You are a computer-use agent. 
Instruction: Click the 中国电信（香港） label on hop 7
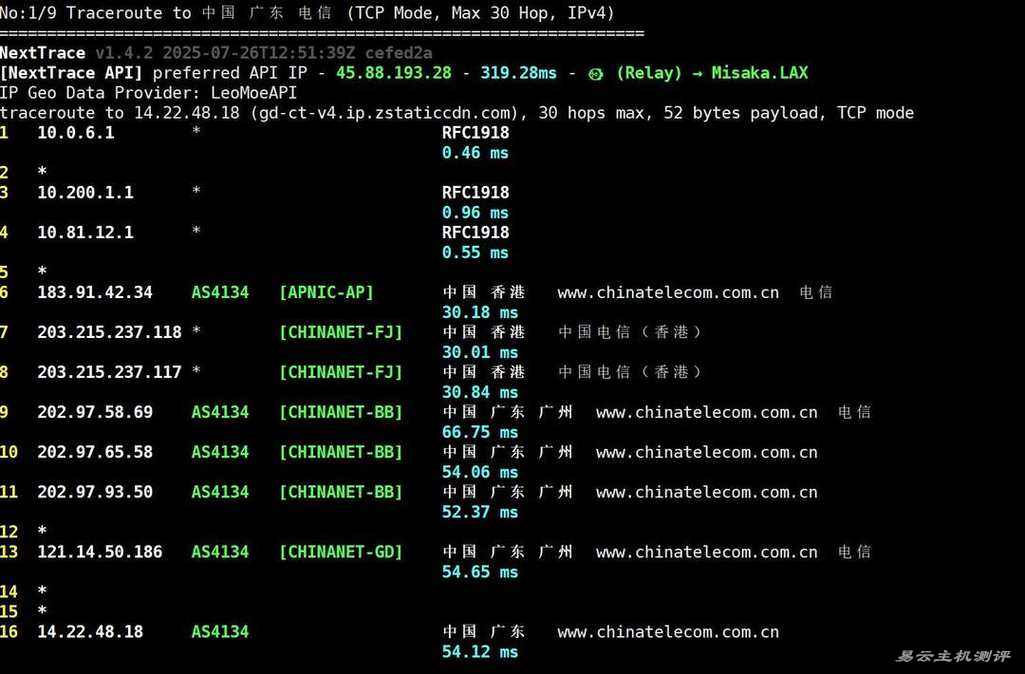click(x=630, y=332)
